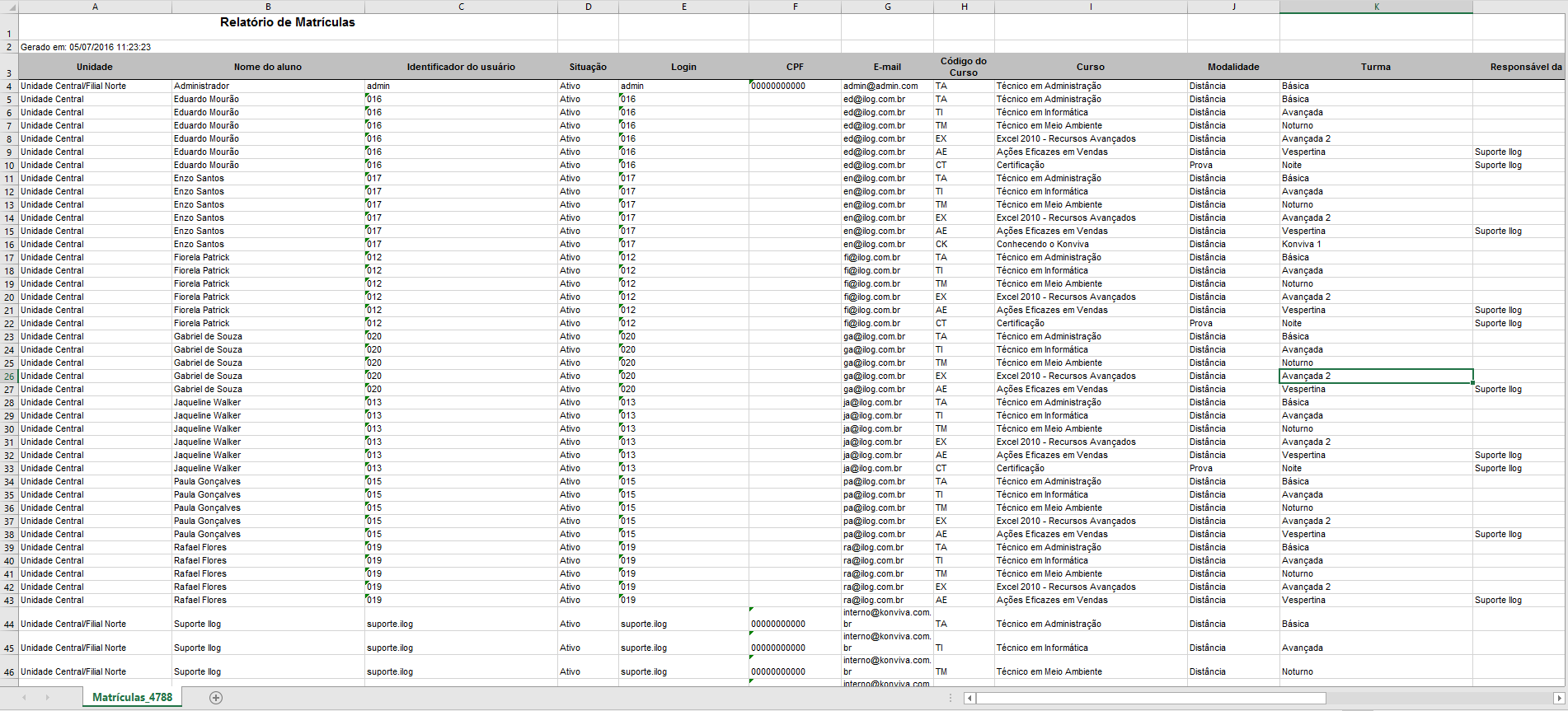Click 'interno@konviva.com.br' email in row 44

tap(887, 619)
